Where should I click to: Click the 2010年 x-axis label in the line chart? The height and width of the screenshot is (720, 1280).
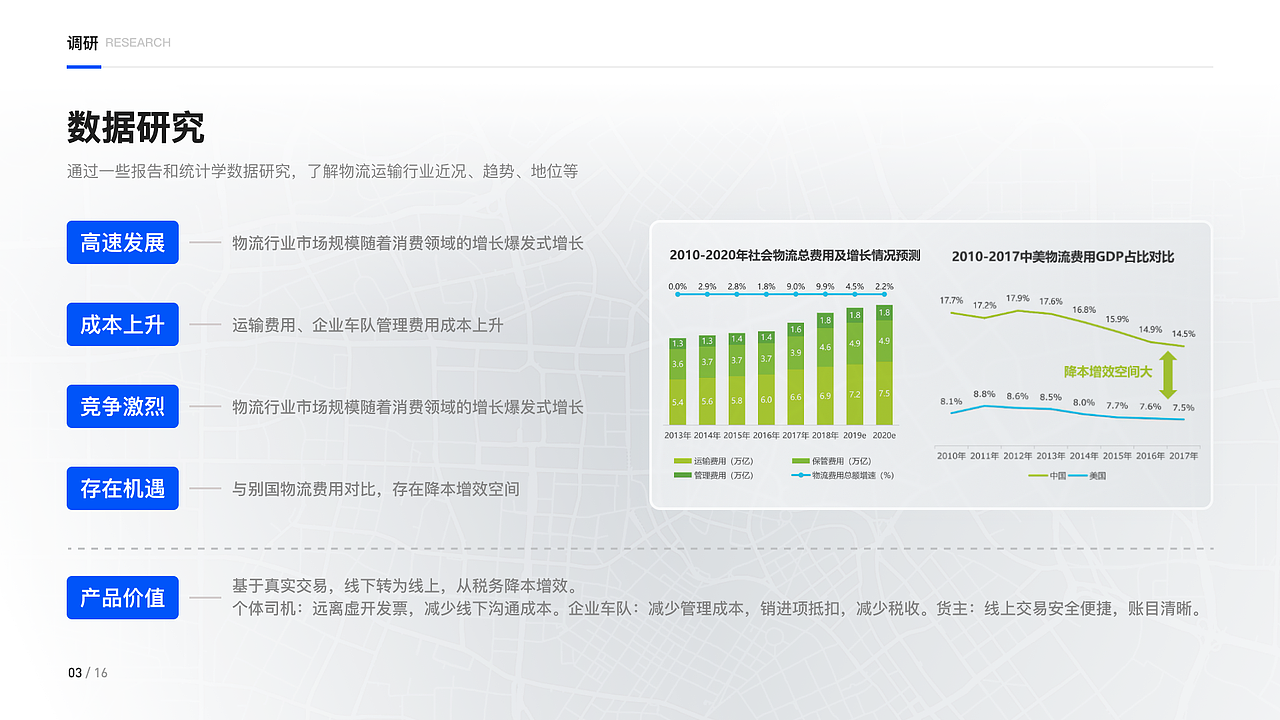951,456
